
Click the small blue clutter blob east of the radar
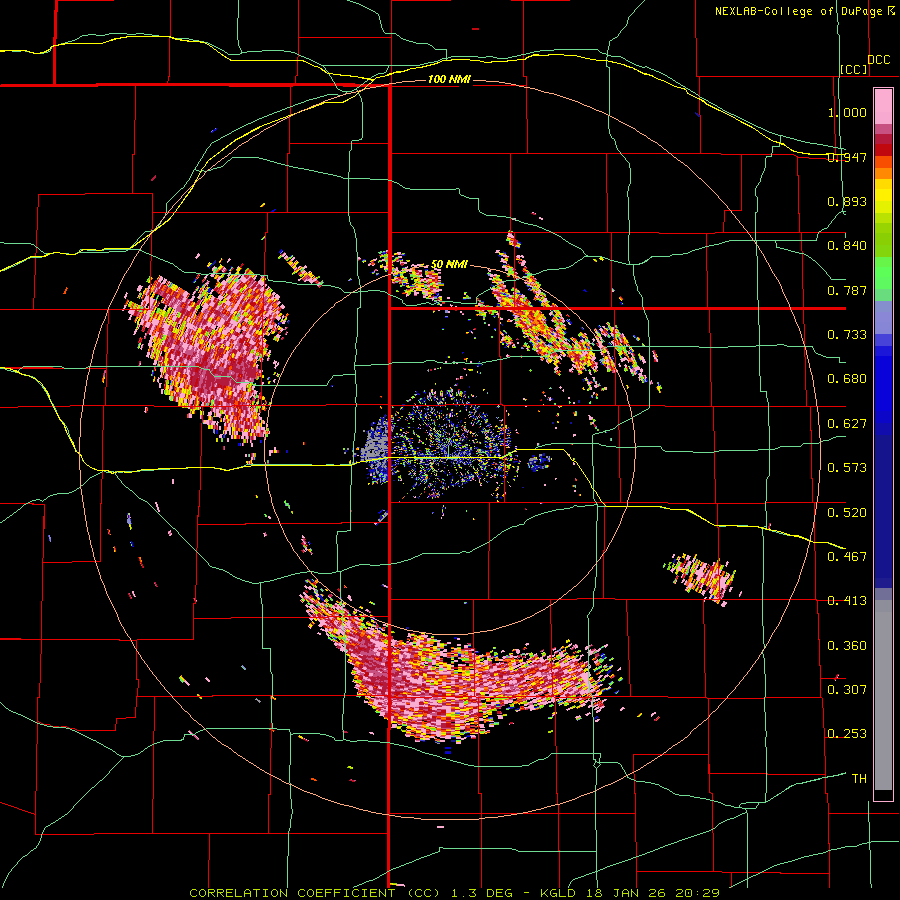[539, 461]
